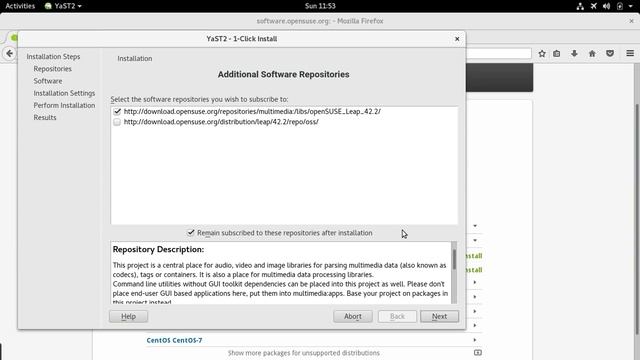Go to the Firefox home page icon

(592, 53)
